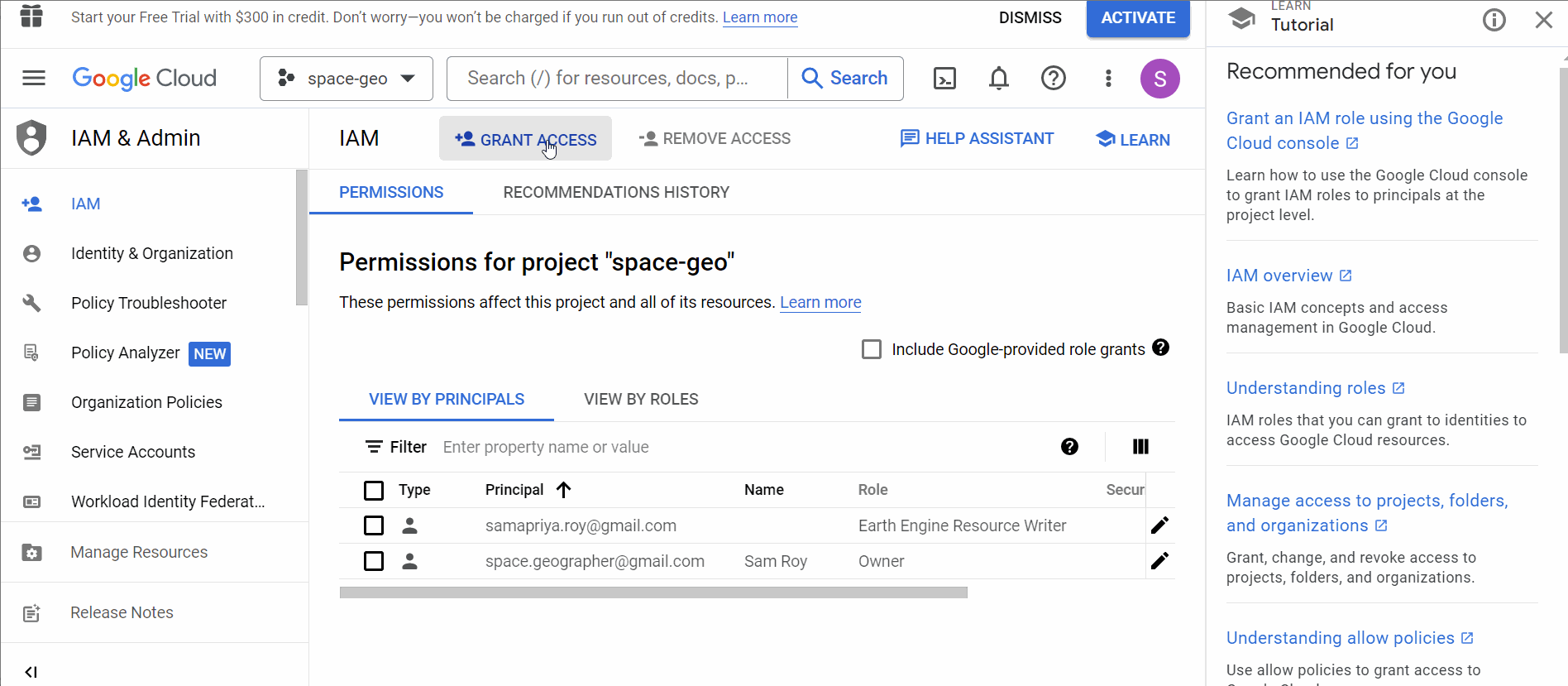Open Manage access to projects link

click(1367, 512)
